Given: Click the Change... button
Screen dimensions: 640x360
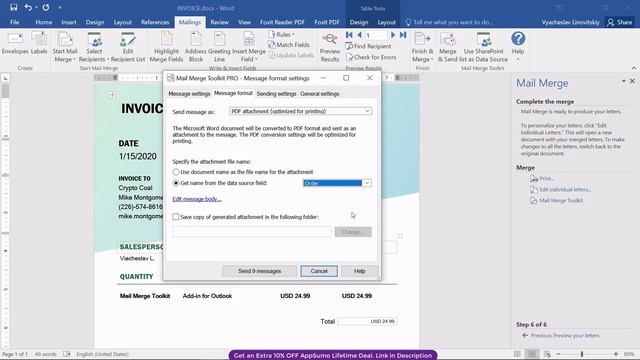Looking at the screenshot, I should click(353, 232).
